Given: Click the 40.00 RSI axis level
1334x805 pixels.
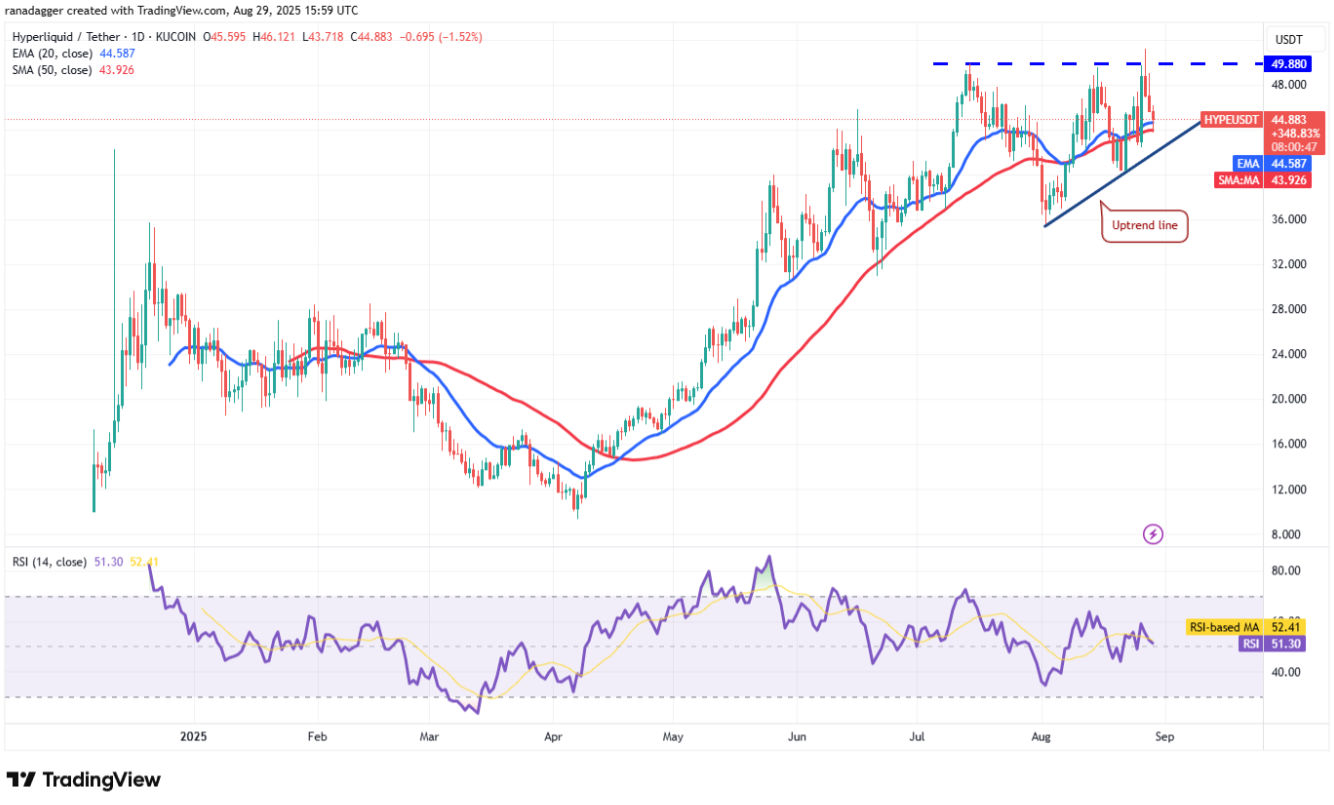Looking at the screenshot, I should [x=1286, y=672].
